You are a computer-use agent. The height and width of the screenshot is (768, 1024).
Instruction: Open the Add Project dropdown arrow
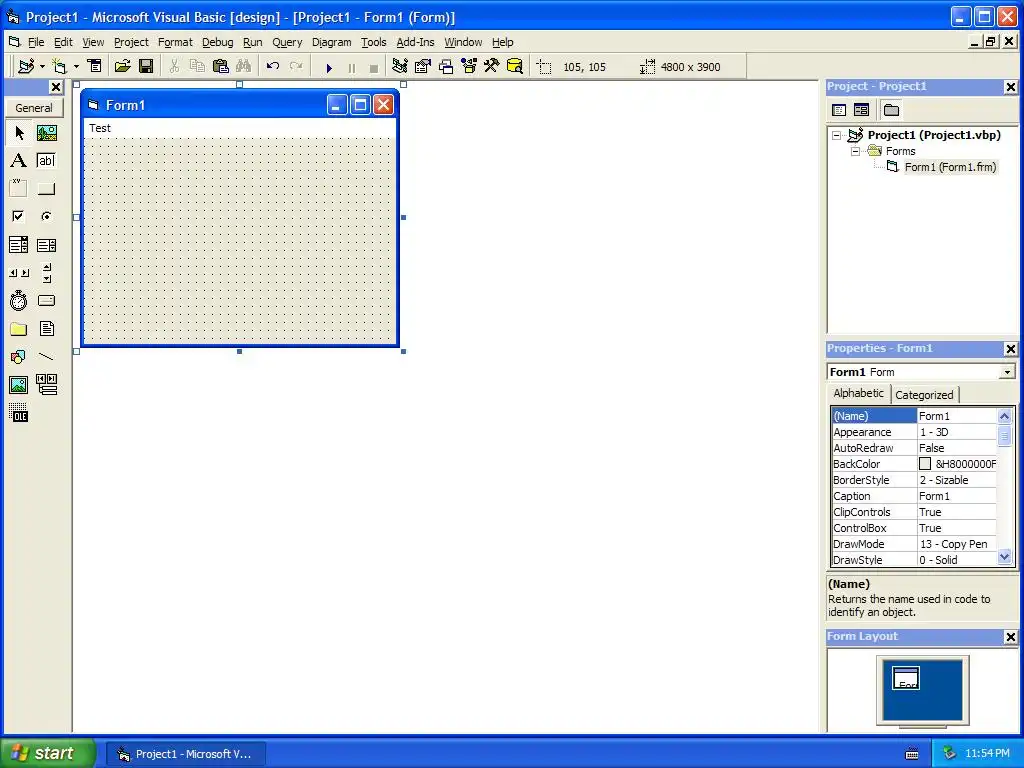[42, 67]
